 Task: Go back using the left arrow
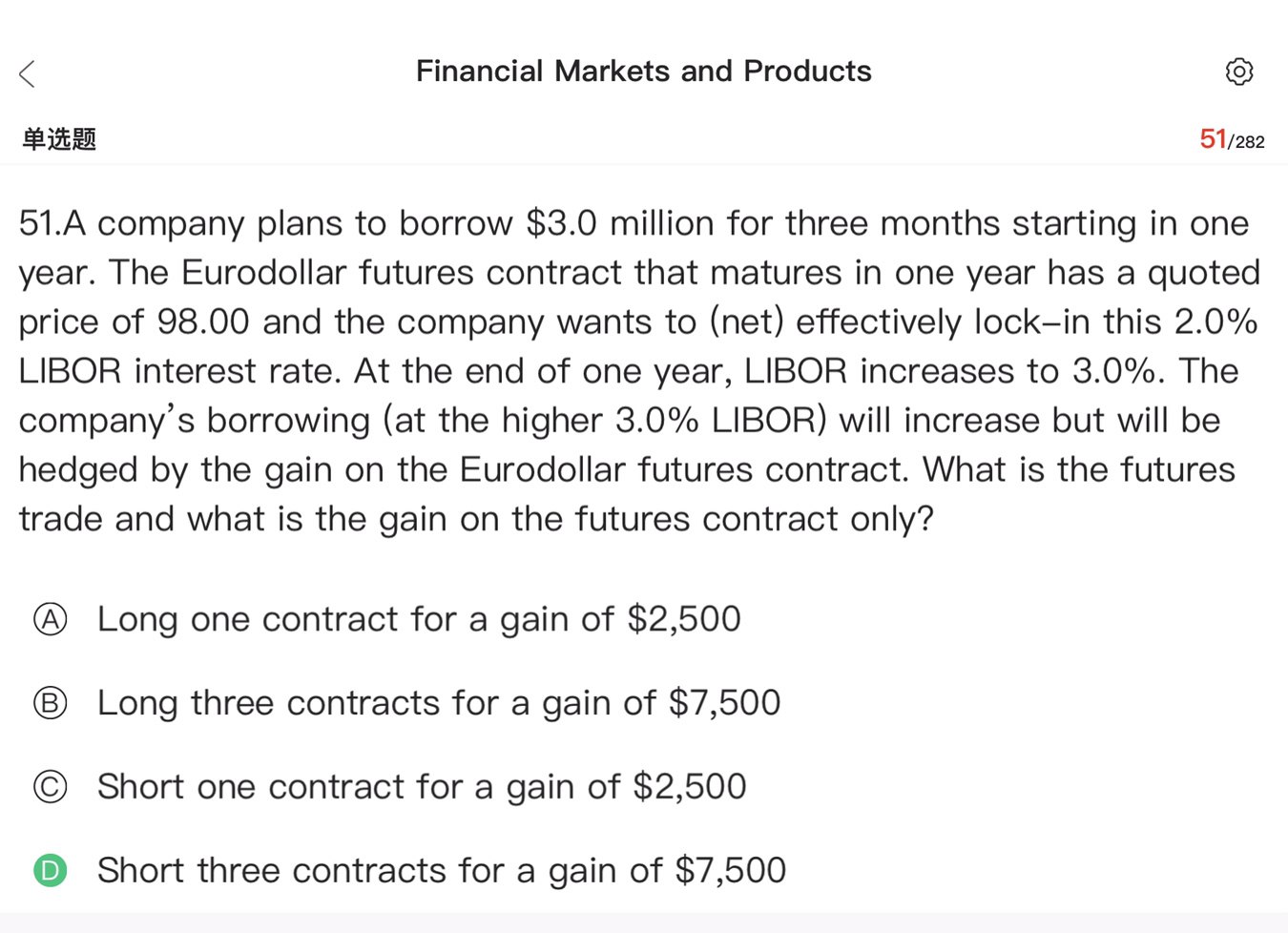[28, 73]
